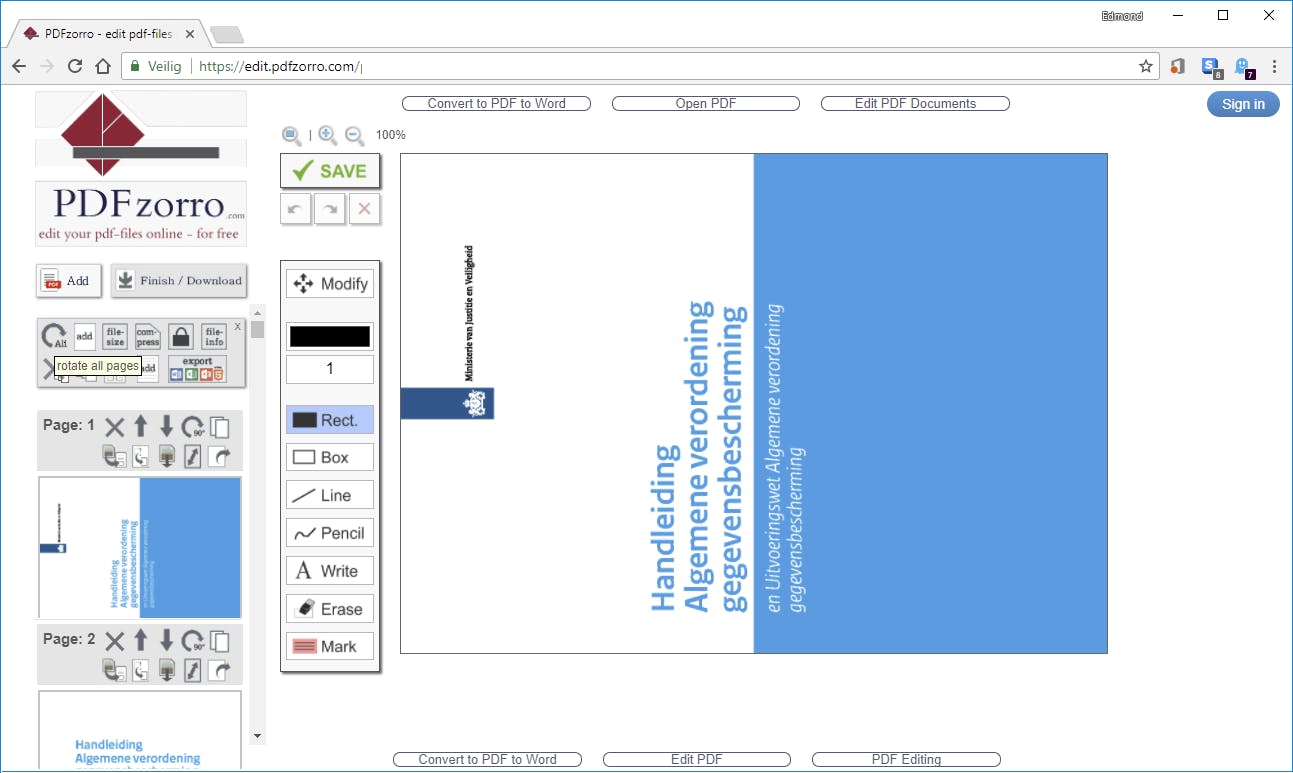Image resolution: width=1293 pixels, height=773 pixels.
Task: Move Page 1 up with the arrow
Action: pos(141,428)
